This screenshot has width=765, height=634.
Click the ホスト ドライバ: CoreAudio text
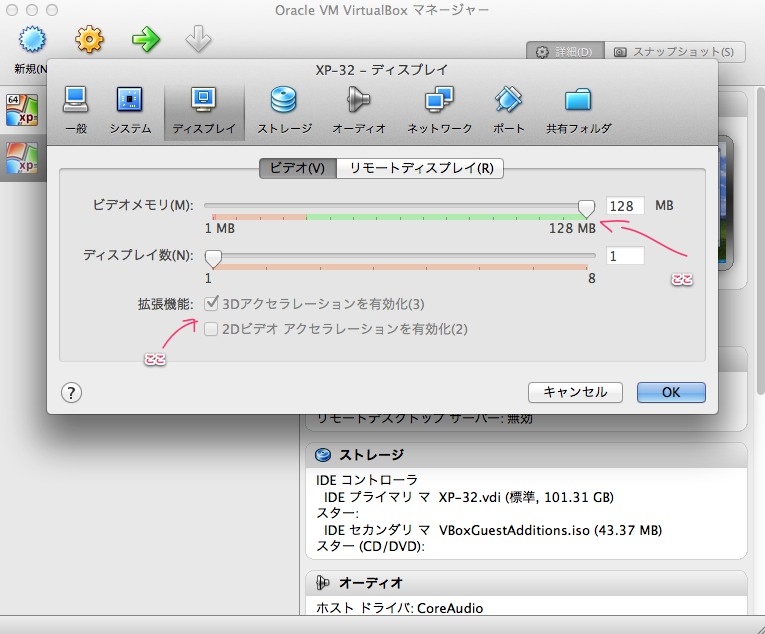400,608
